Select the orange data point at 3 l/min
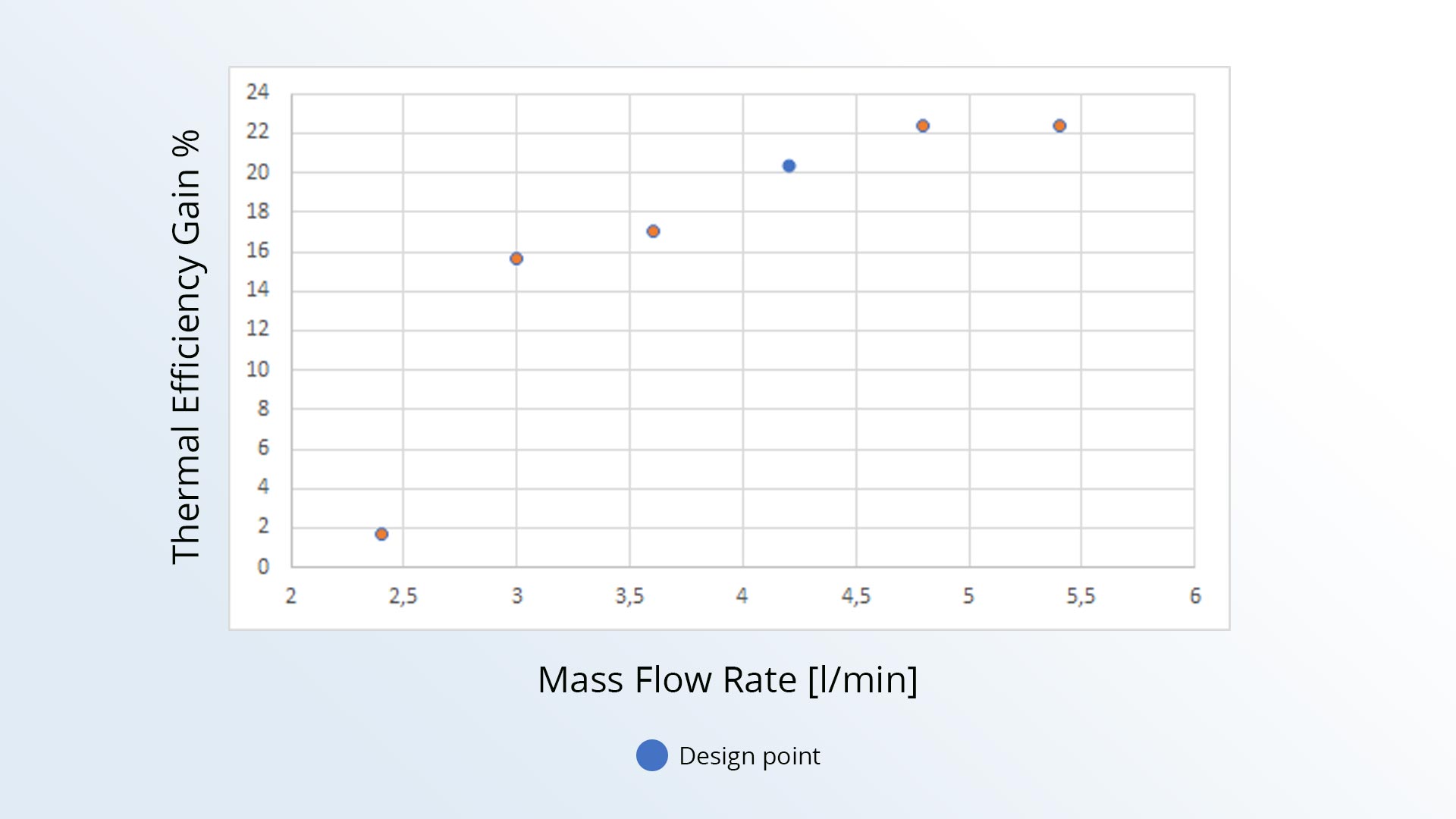 [516, 259]
